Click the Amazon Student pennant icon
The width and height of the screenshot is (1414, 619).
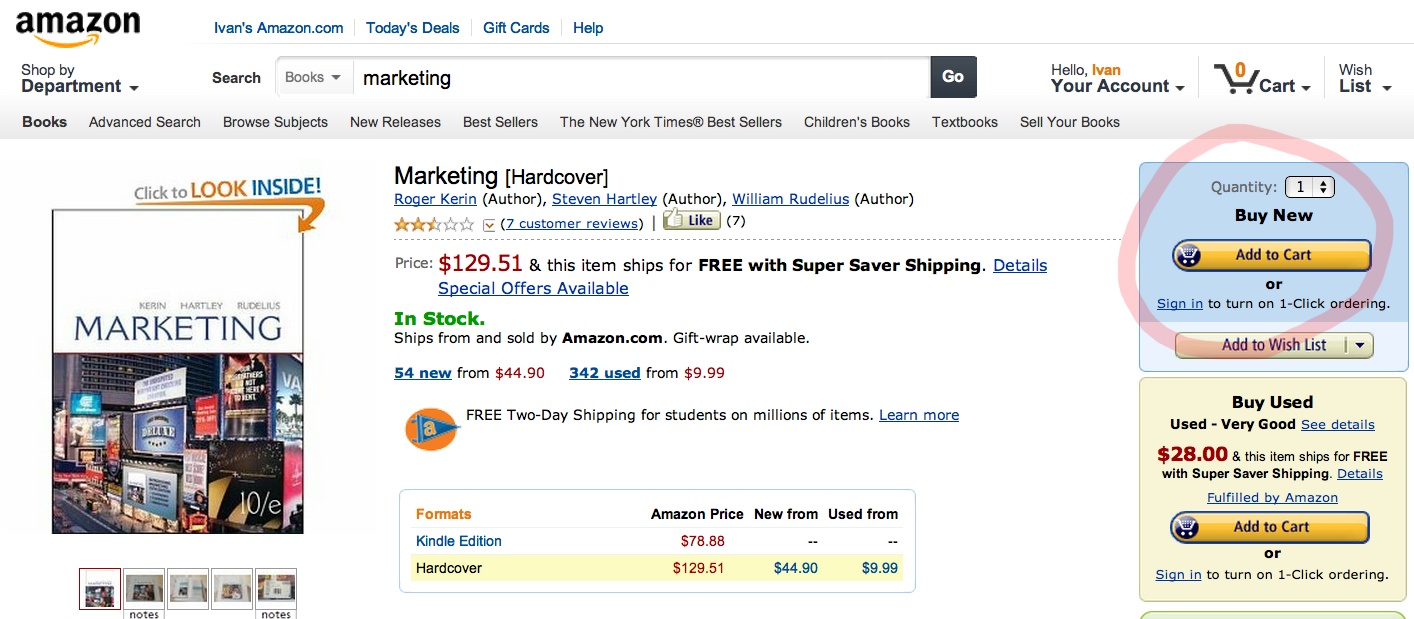[432, 429]
